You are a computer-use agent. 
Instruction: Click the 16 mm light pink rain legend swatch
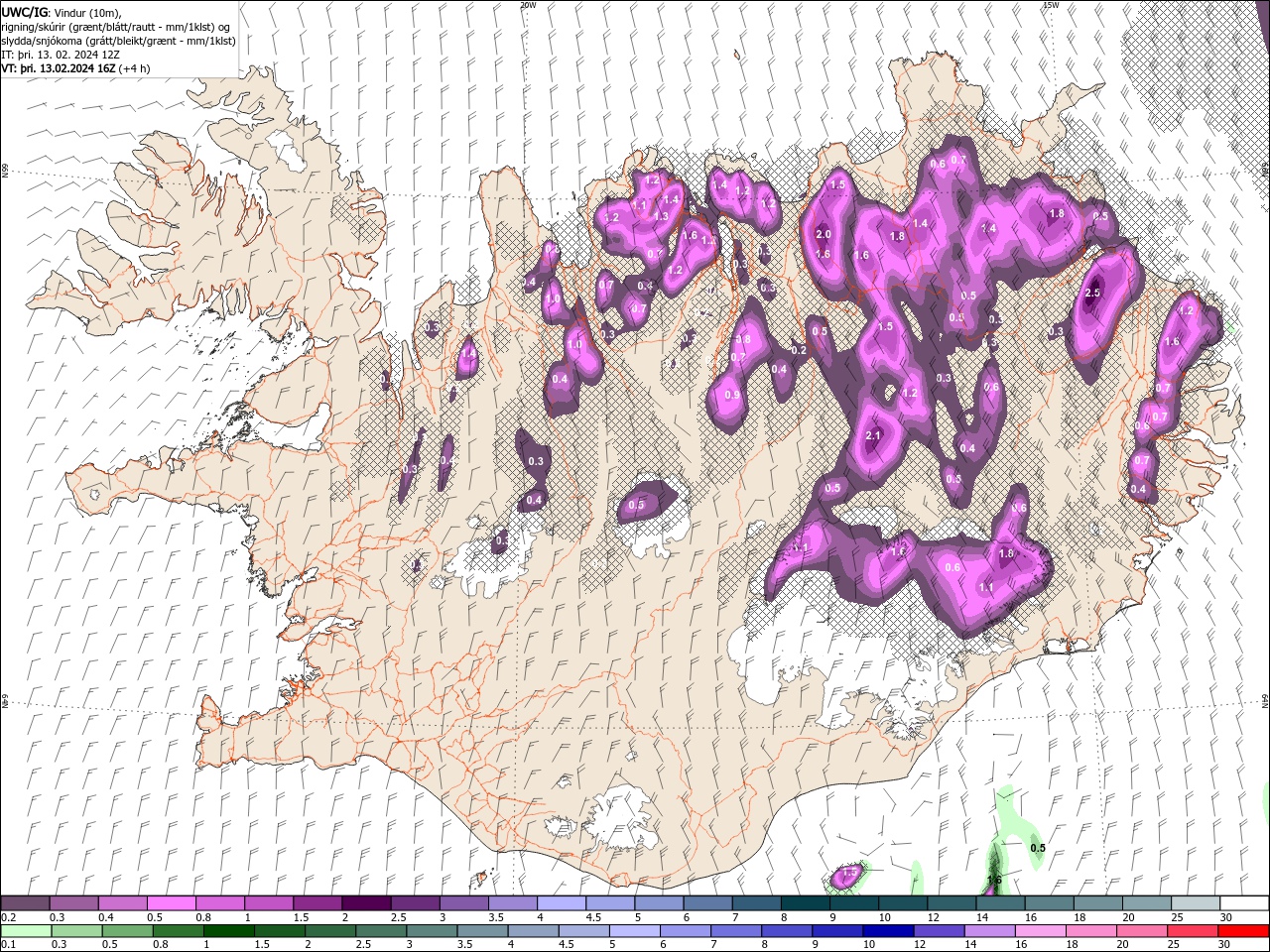click(x=1040, y=931)
